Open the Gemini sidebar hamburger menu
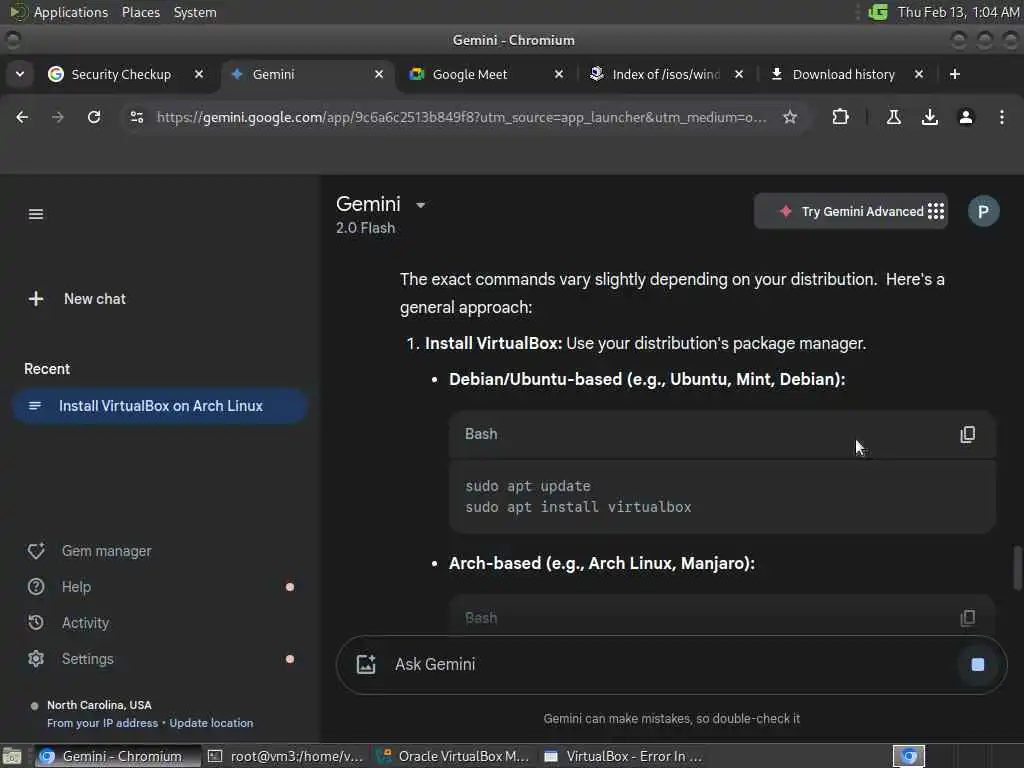The image size is (1024, 768). click(x=36, y=214)
